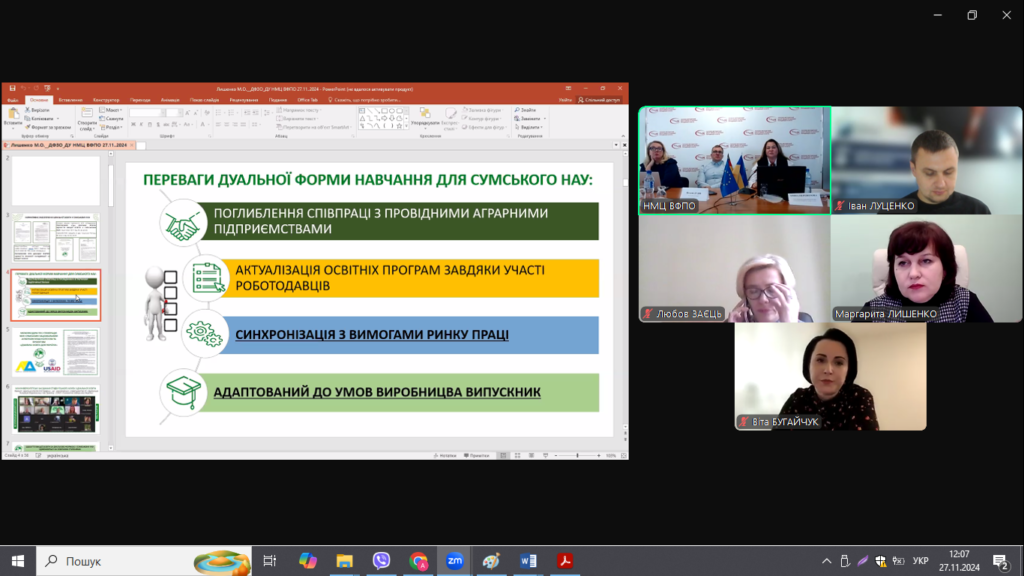Open the Вставлення ribbon tab
The width and height of the screenshot is (1024, 576).
tap(70, 100)
